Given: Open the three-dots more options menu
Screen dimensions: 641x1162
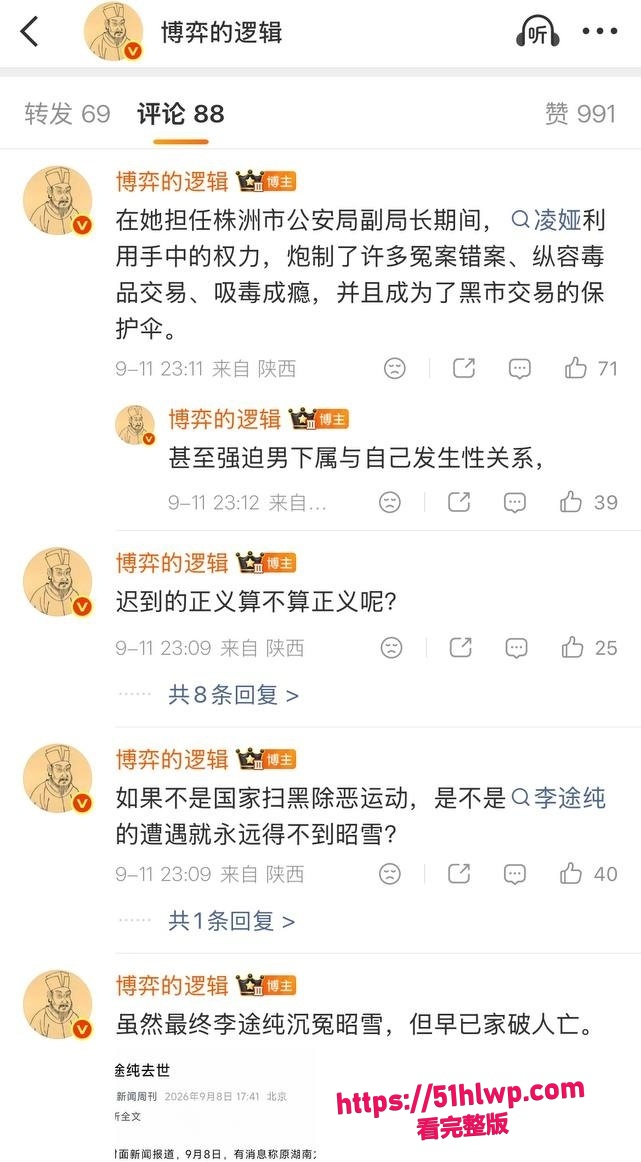Looking at the screenshot, I should point(600,32).
